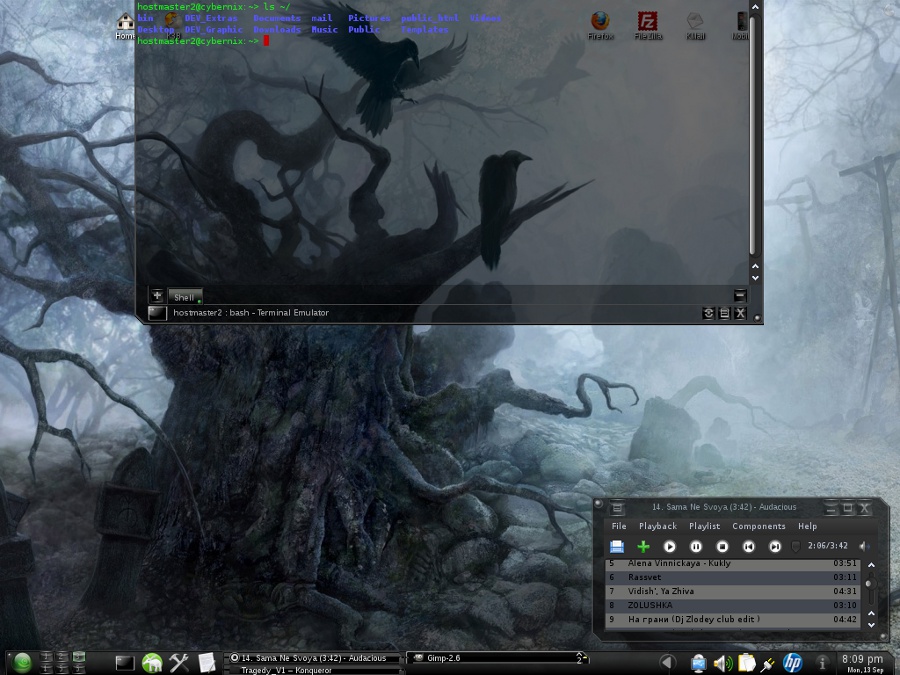Switch to Tragedy_V1 Konqueror taskbar entry
Image resolution: width=900 pixels, height=675 pixels.
pyautogui.click(x=313, y=670)
